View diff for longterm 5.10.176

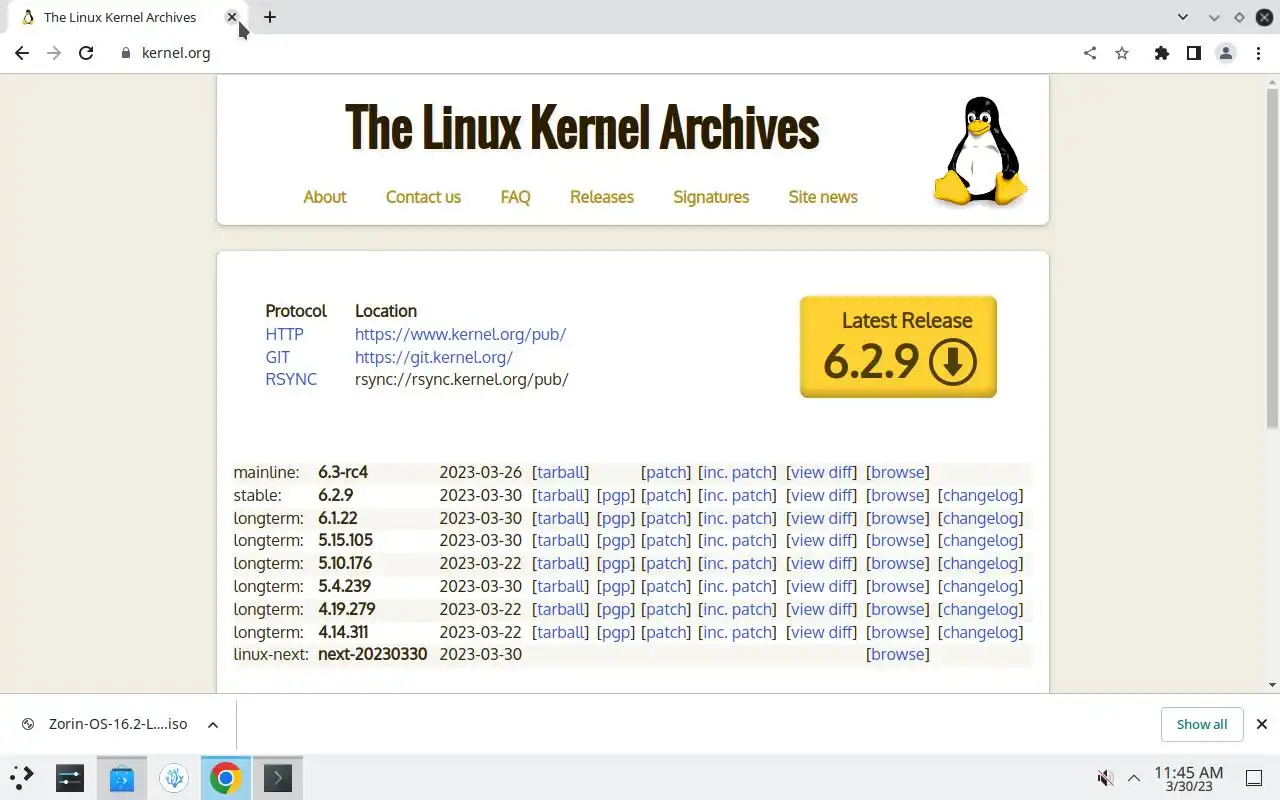(822, 563)
